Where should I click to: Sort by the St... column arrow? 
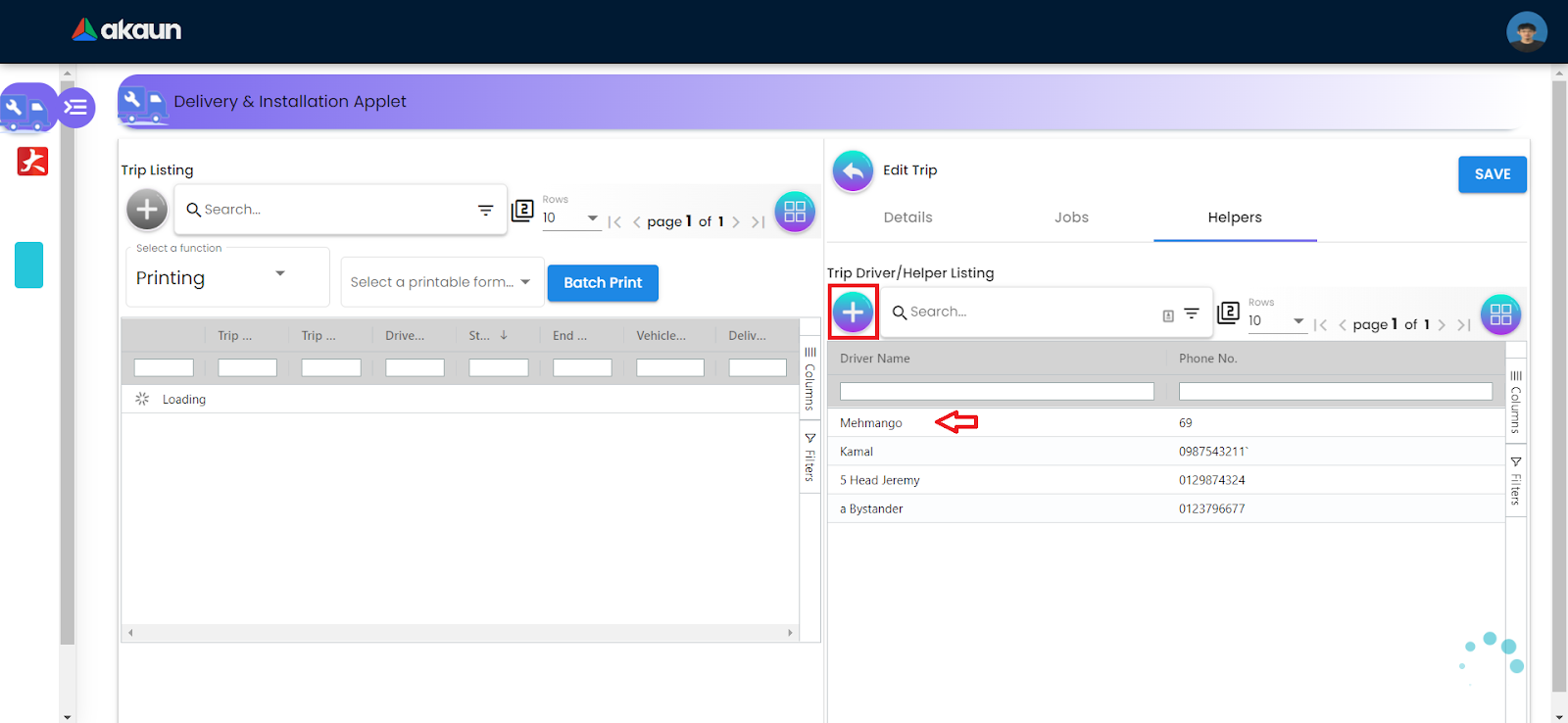504,335
